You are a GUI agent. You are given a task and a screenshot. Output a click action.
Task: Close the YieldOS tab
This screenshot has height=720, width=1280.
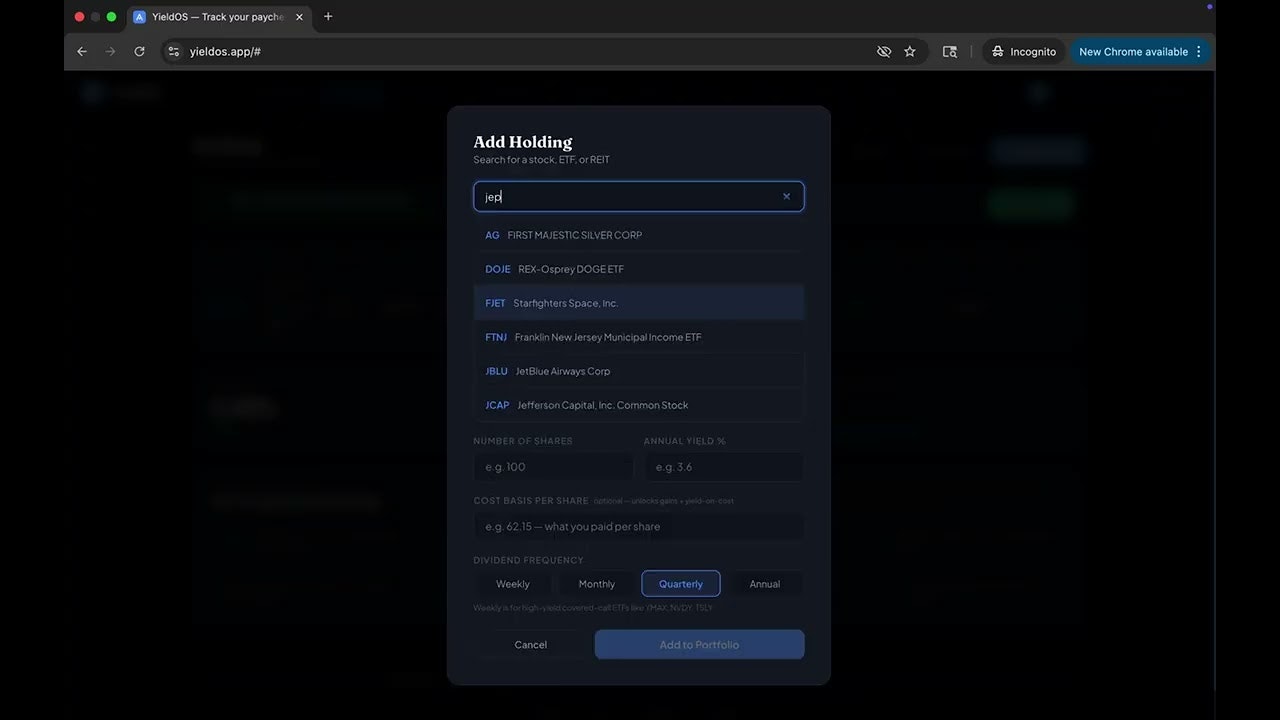299,17
